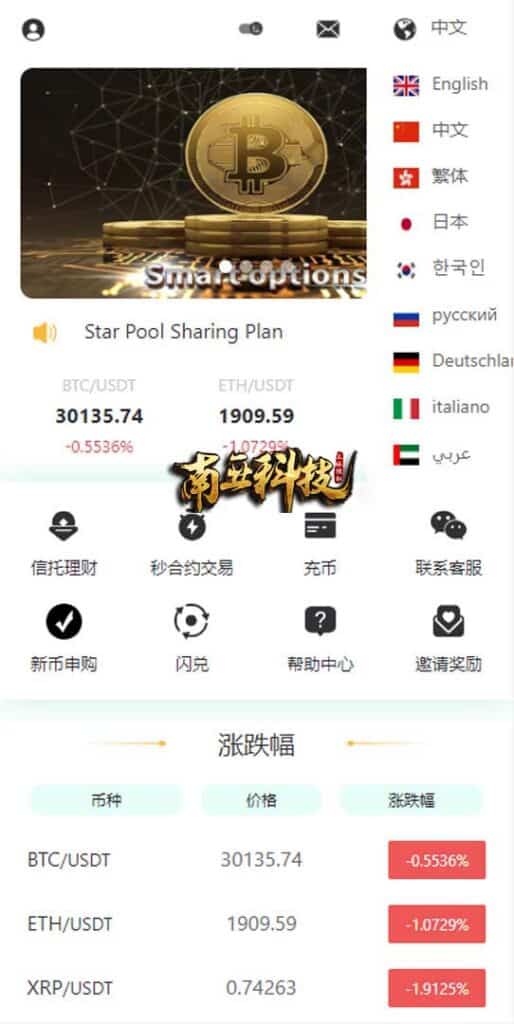
Task: Open the user profile icon
Action: pos(33,30)
